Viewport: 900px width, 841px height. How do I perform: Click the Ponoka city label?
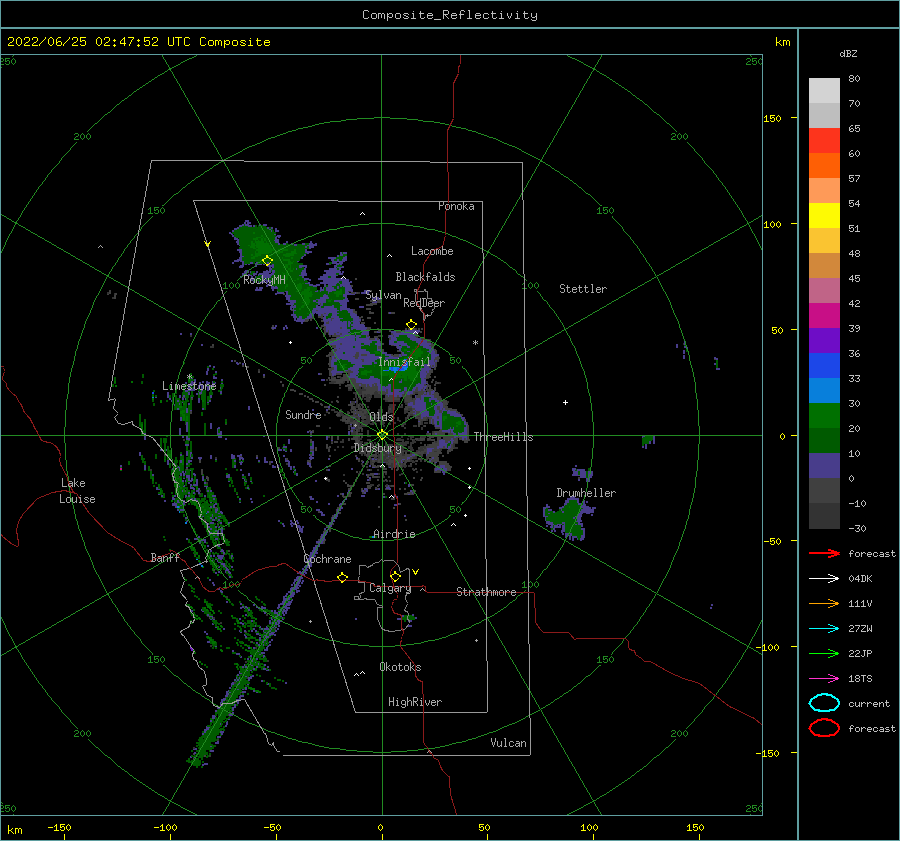tap(456, 207)
